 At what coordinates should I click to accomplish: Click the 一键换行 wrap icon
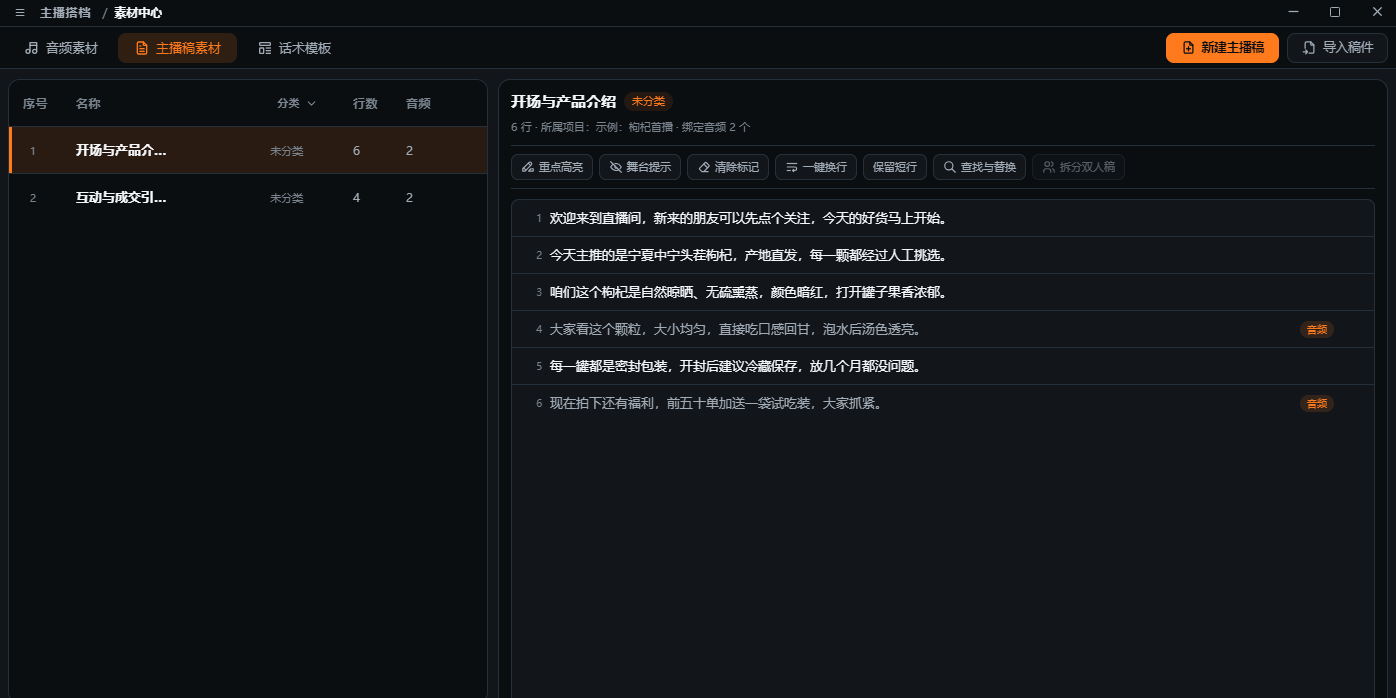click(792, 167)
